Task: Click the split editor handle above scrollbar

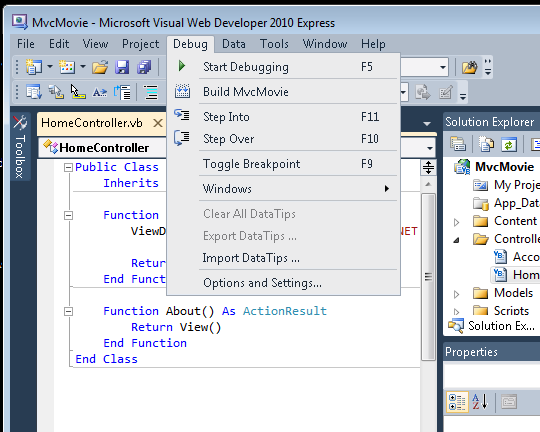Action: point(428,167)
